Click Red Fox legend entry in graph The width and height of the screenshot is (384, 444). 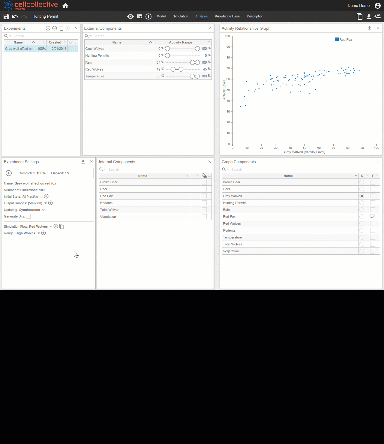[344, 40]
